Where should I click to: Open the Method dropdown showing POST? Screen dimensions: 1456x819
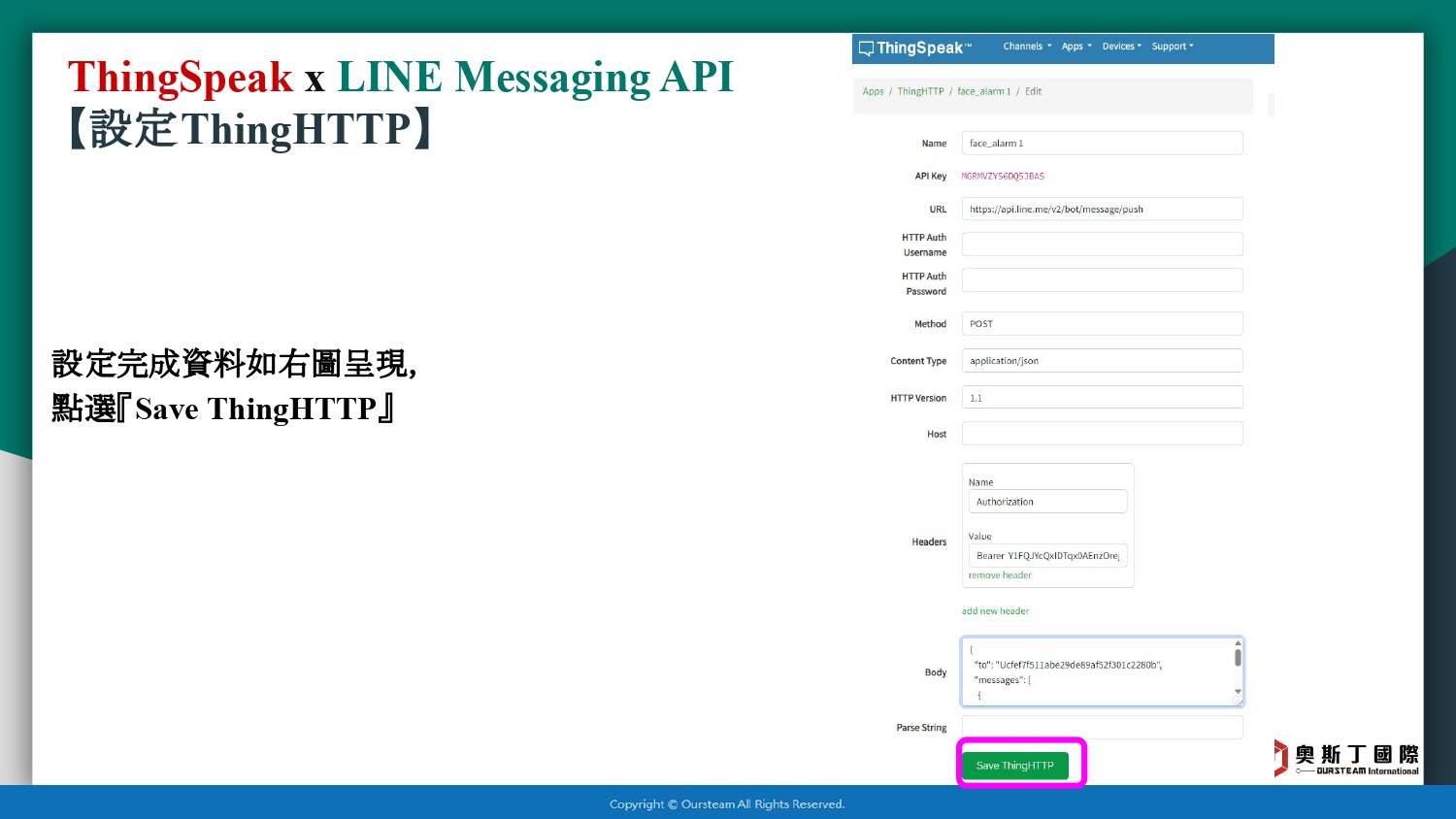pyautogui.click(x=1102, y=324)
